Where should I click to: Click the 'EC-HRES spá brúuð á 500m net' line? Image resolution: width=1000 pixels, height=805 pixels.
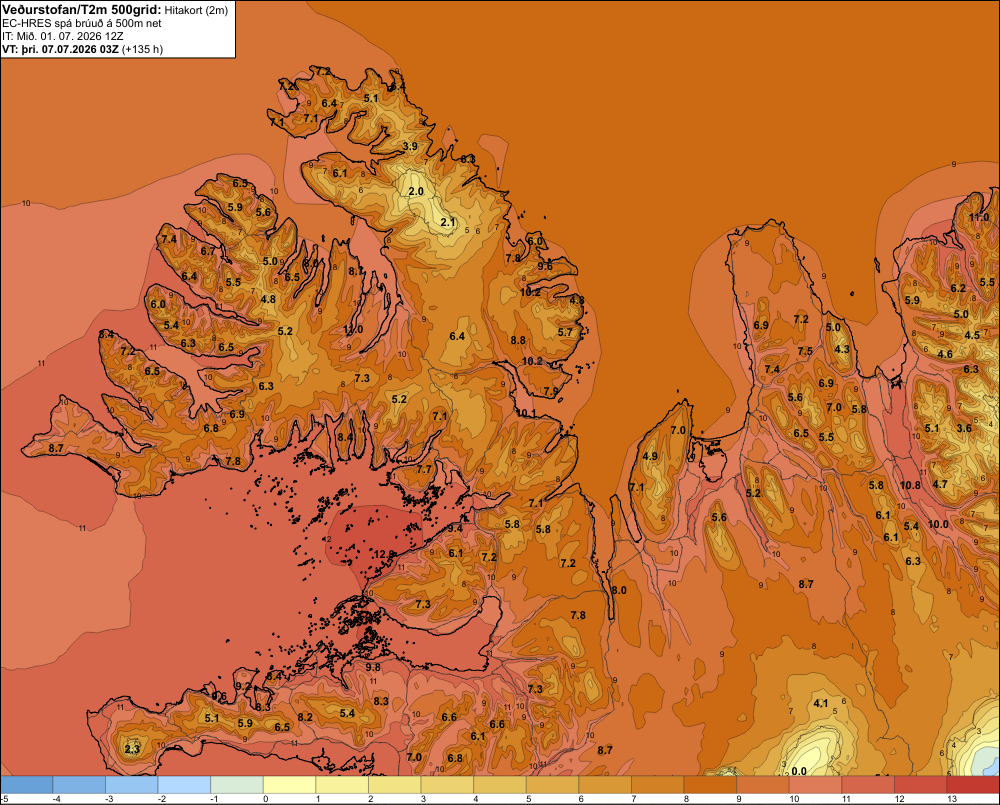[x=82, y=24]
